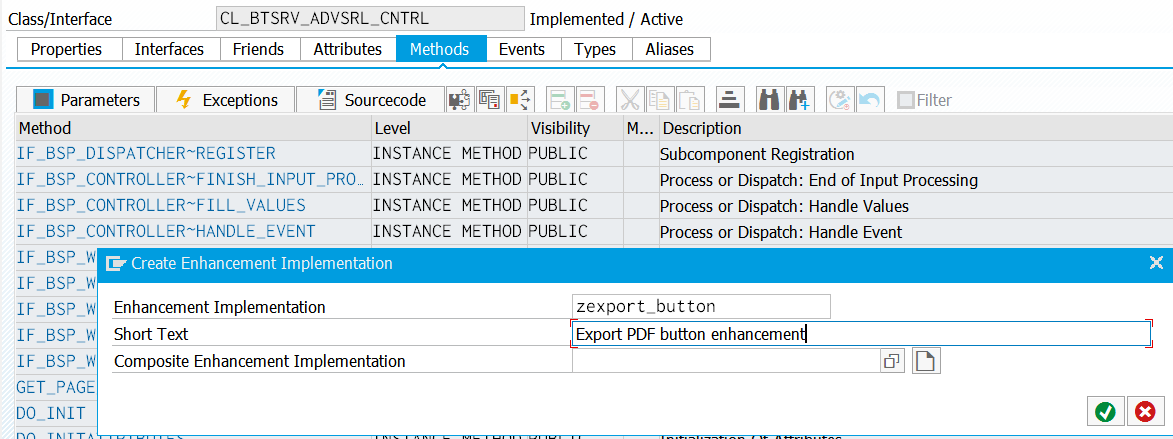Select method IF_BSP_CONTROLLER~FILL_VALUES

click(161, 206)
